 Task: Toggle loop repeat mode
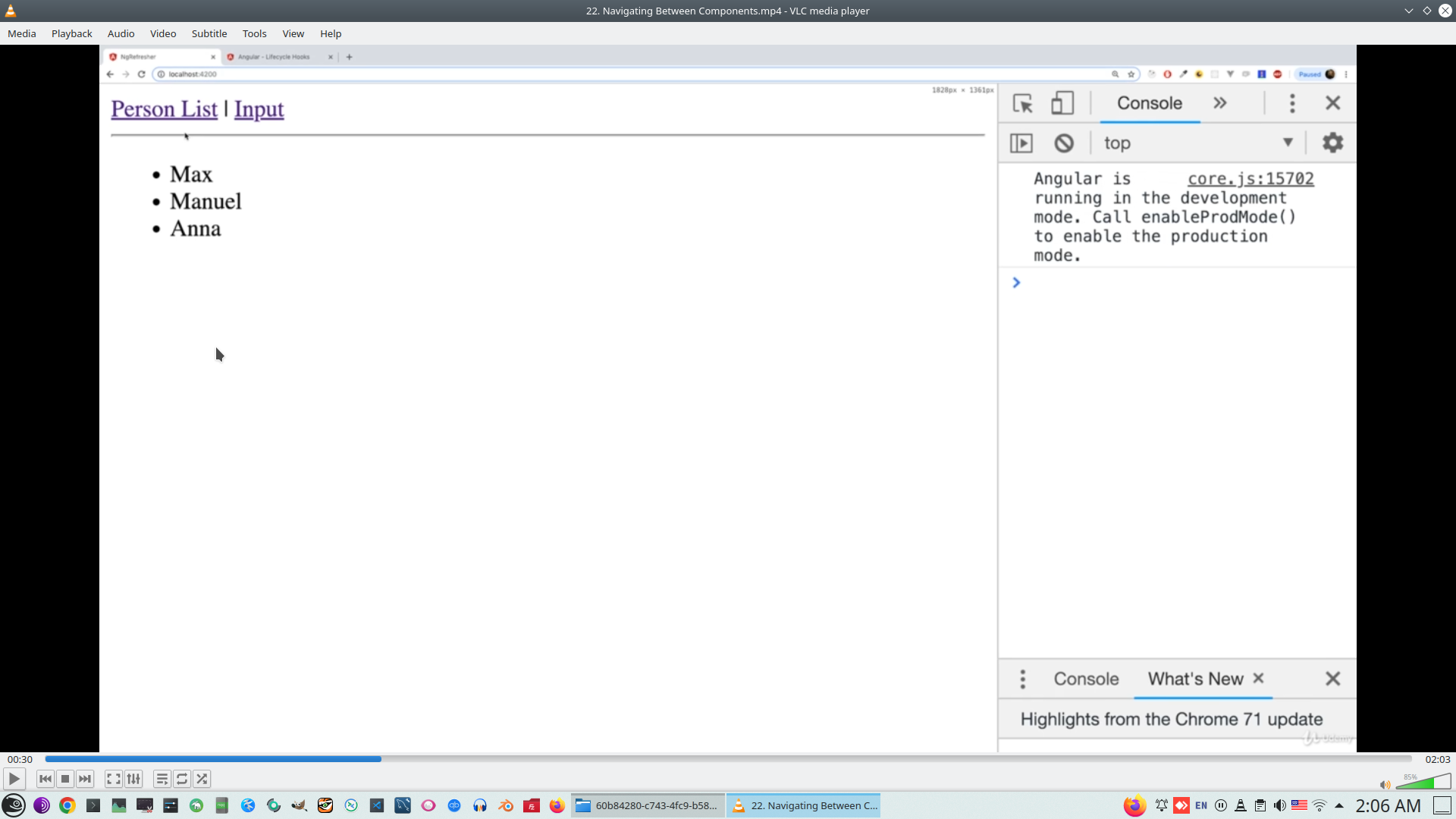click(x=182, y=779)
